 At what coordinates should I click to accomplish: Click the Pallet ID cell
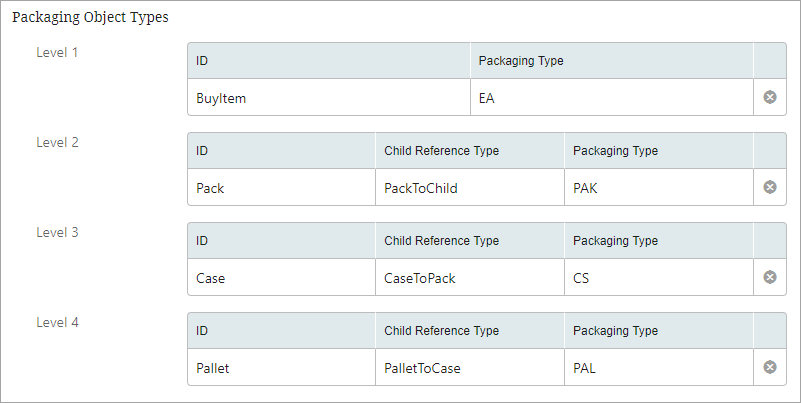[x=281, y=368]
